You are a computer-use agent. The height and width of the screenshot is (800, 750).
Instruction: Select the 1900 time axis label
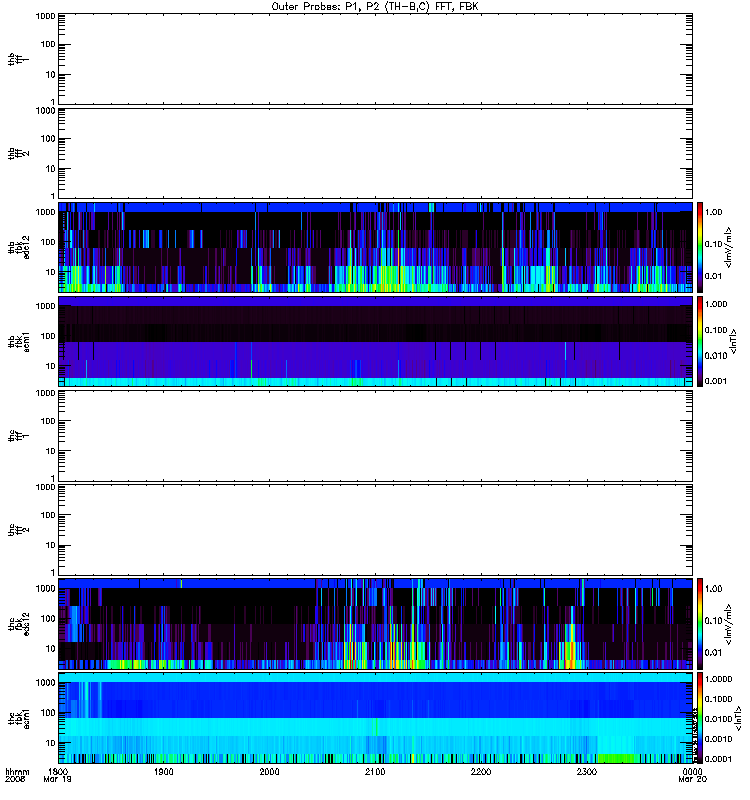163,772
